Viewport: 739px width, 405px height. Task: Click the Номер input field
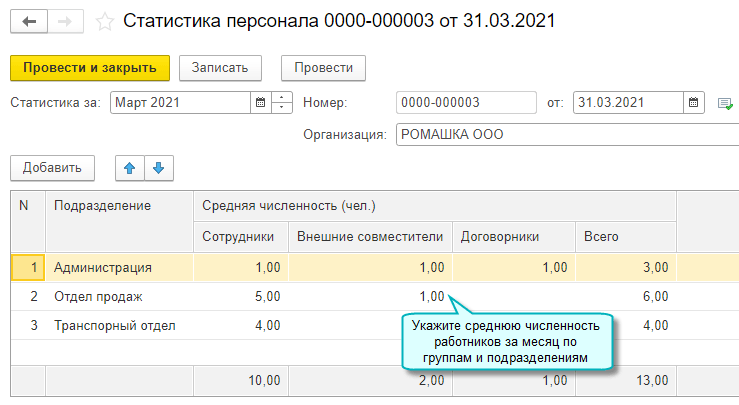click(465, 102)
